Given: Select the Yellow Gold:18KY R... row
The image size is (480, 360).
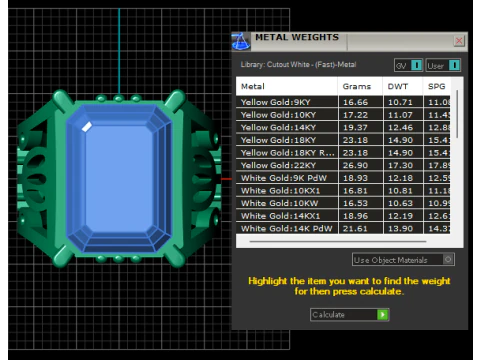Looking at the screenshot, I should (343, 153).
